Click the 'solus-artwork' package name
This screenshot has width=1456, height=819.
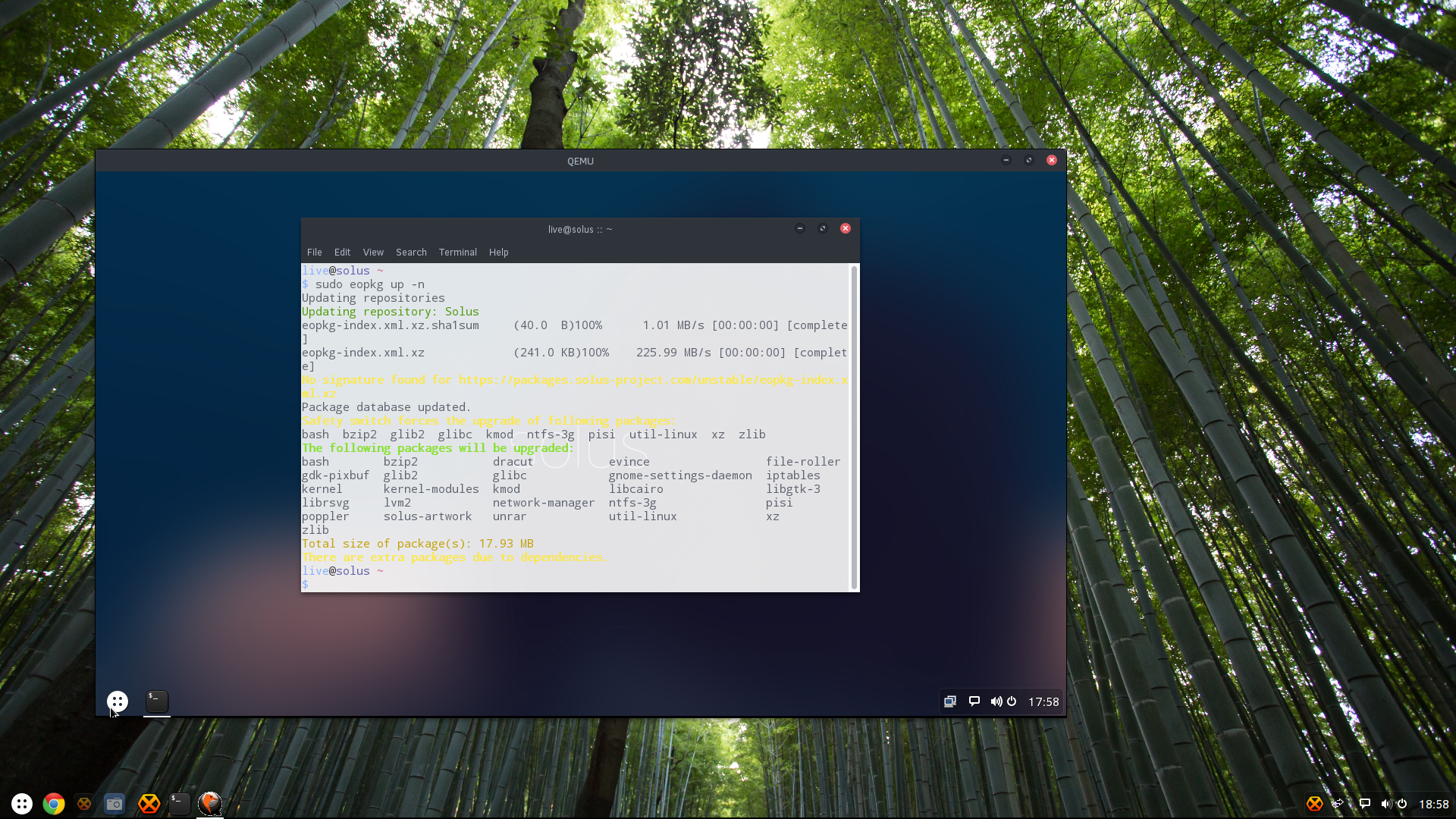coord(427,516)
